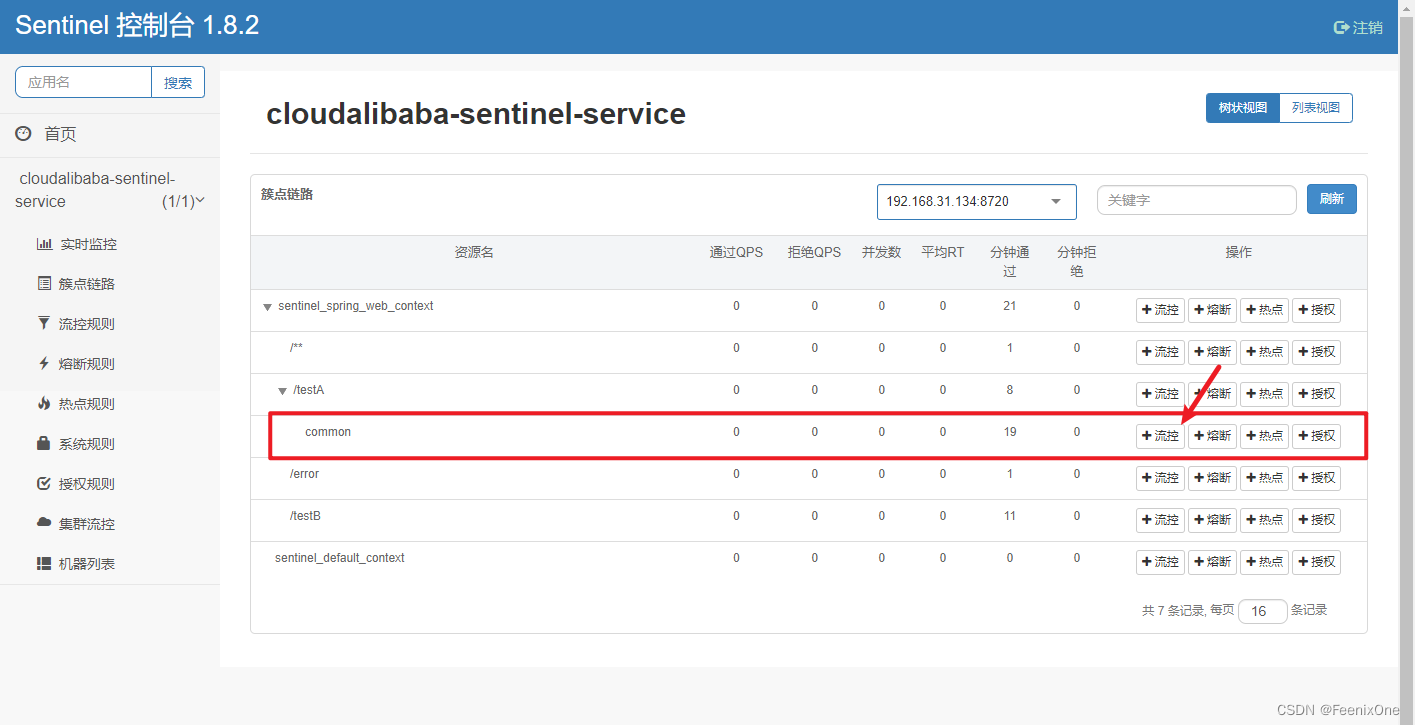Open 授权规则 in the sidebar
This screenshot has height=725, width=1415.
coord(86,484)
